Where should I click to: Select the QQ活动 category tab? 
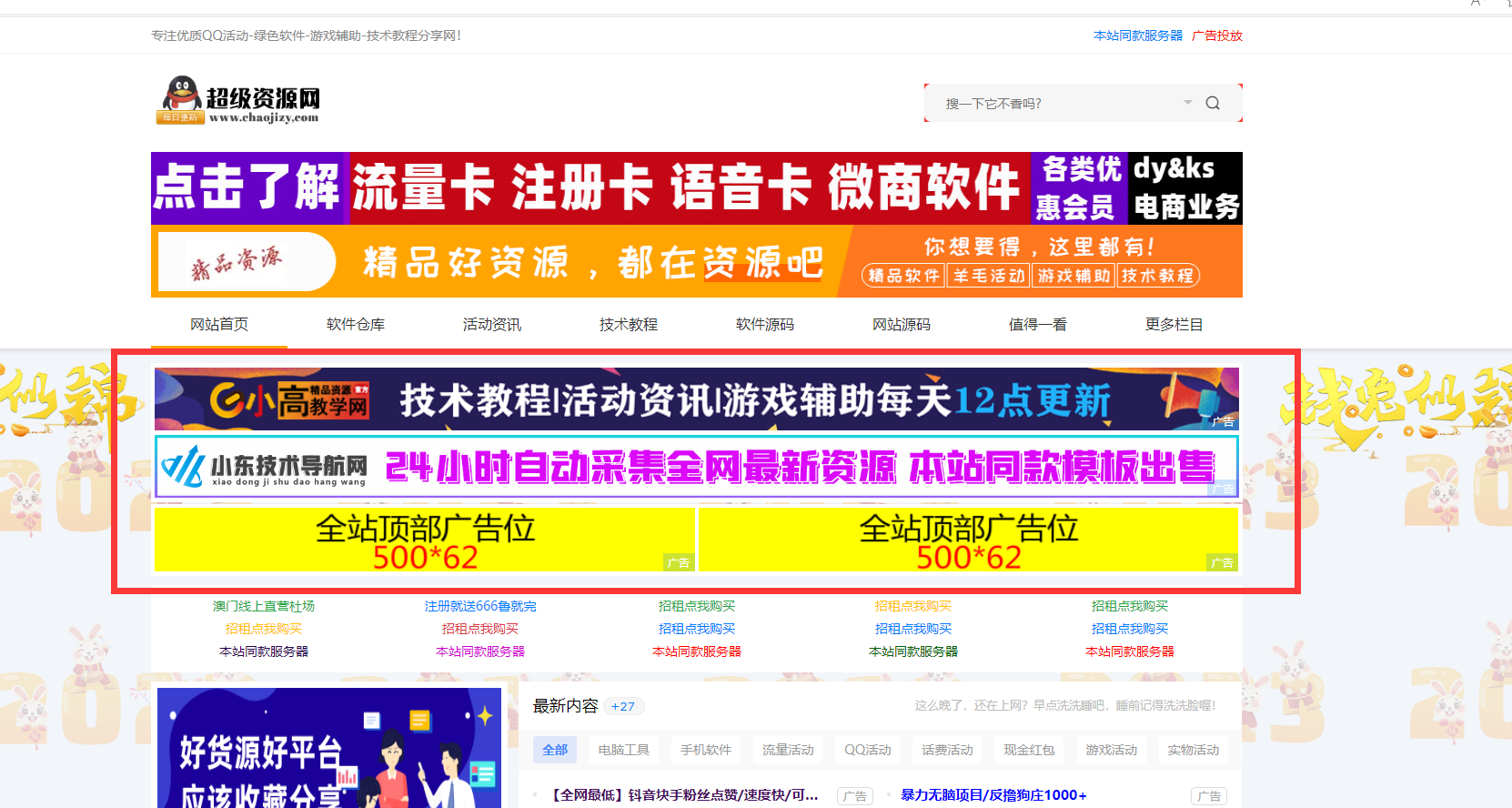pos(867,750)
